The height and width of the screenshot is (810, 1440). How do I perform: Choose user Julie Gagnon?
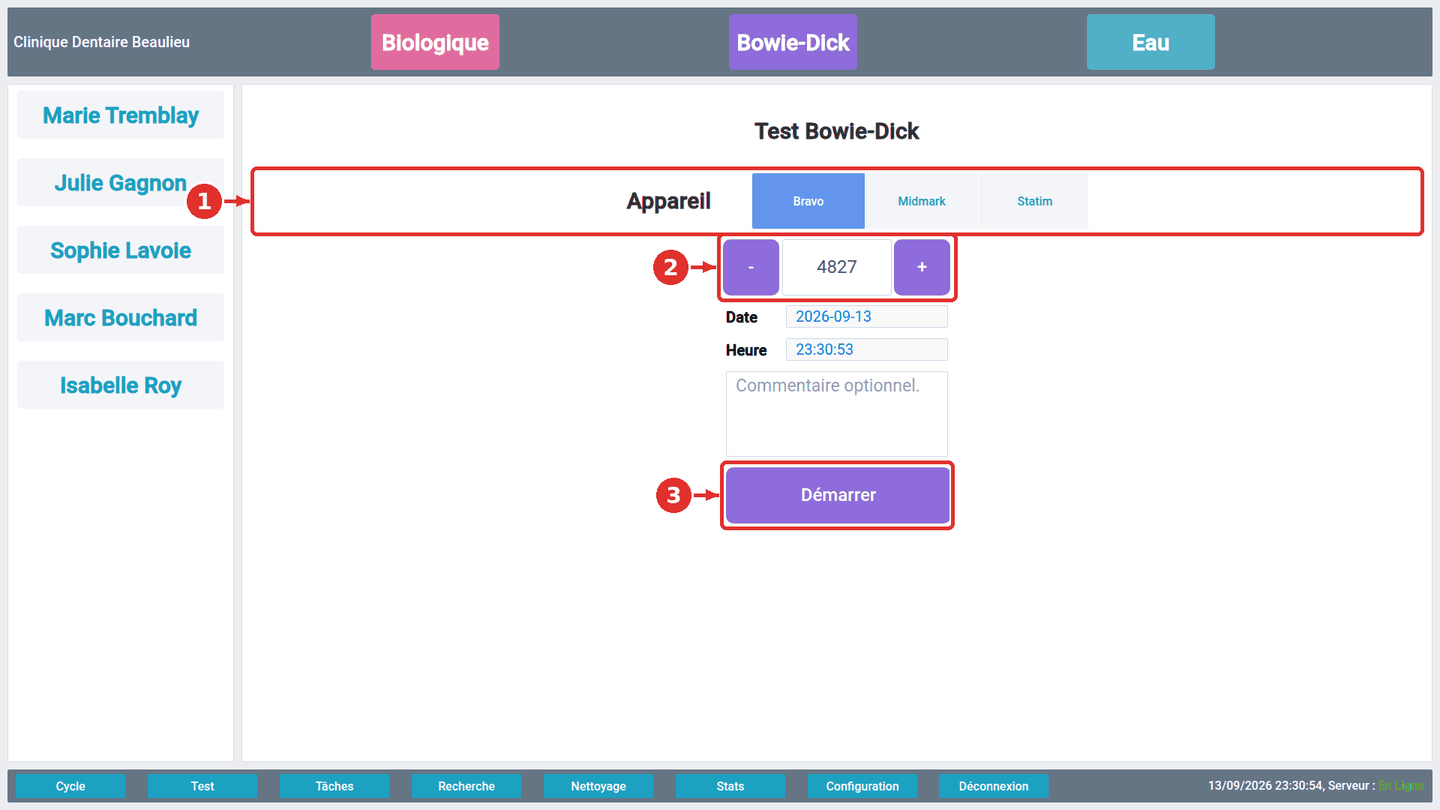(121, 183)
